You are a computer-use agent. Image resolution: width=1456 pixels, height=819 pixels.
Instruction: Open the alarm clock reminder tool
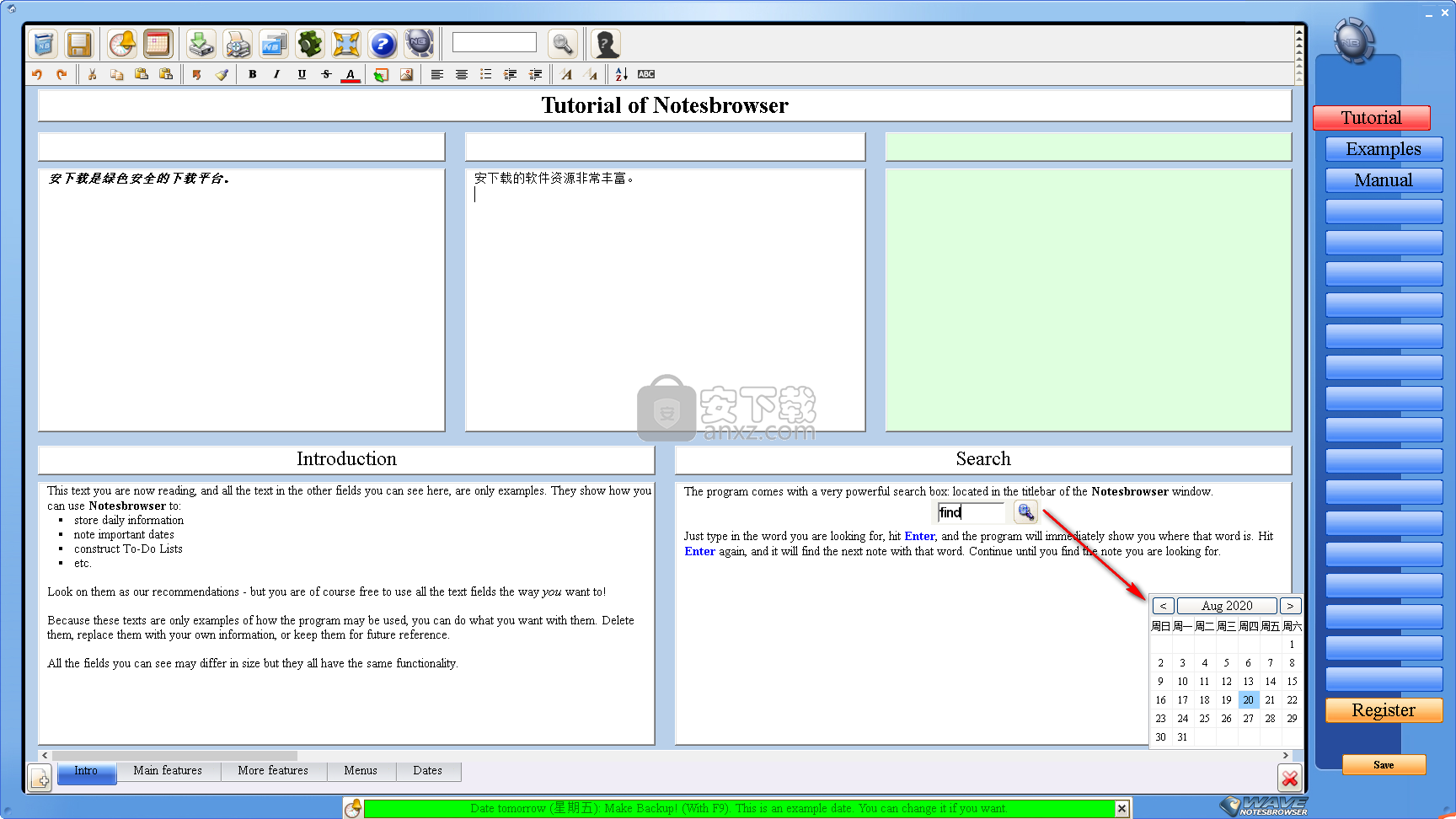click(122, 44)
